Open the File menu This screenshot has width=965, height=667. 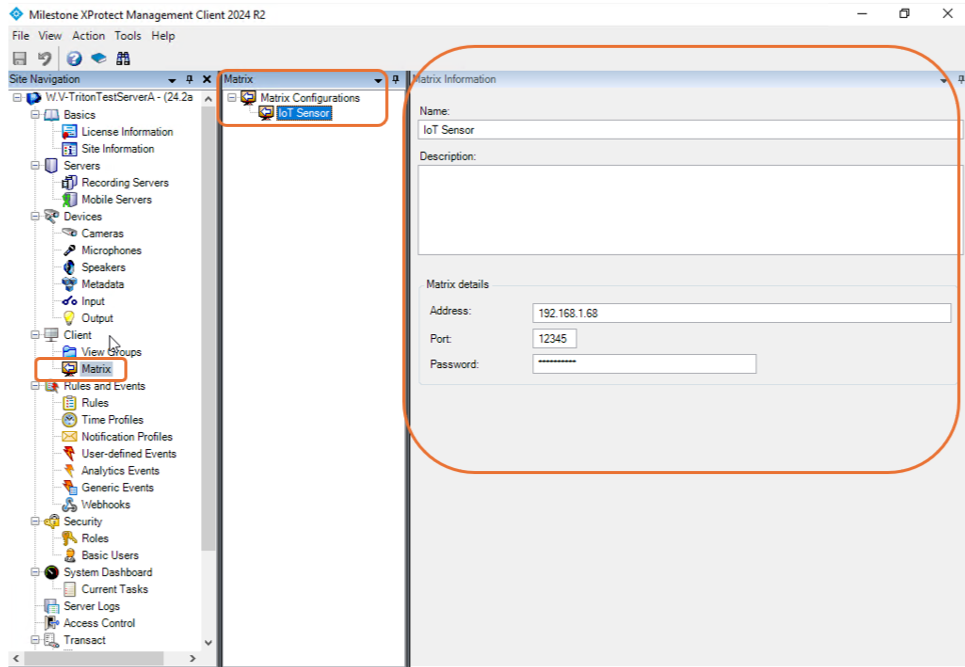click(20, 36)
